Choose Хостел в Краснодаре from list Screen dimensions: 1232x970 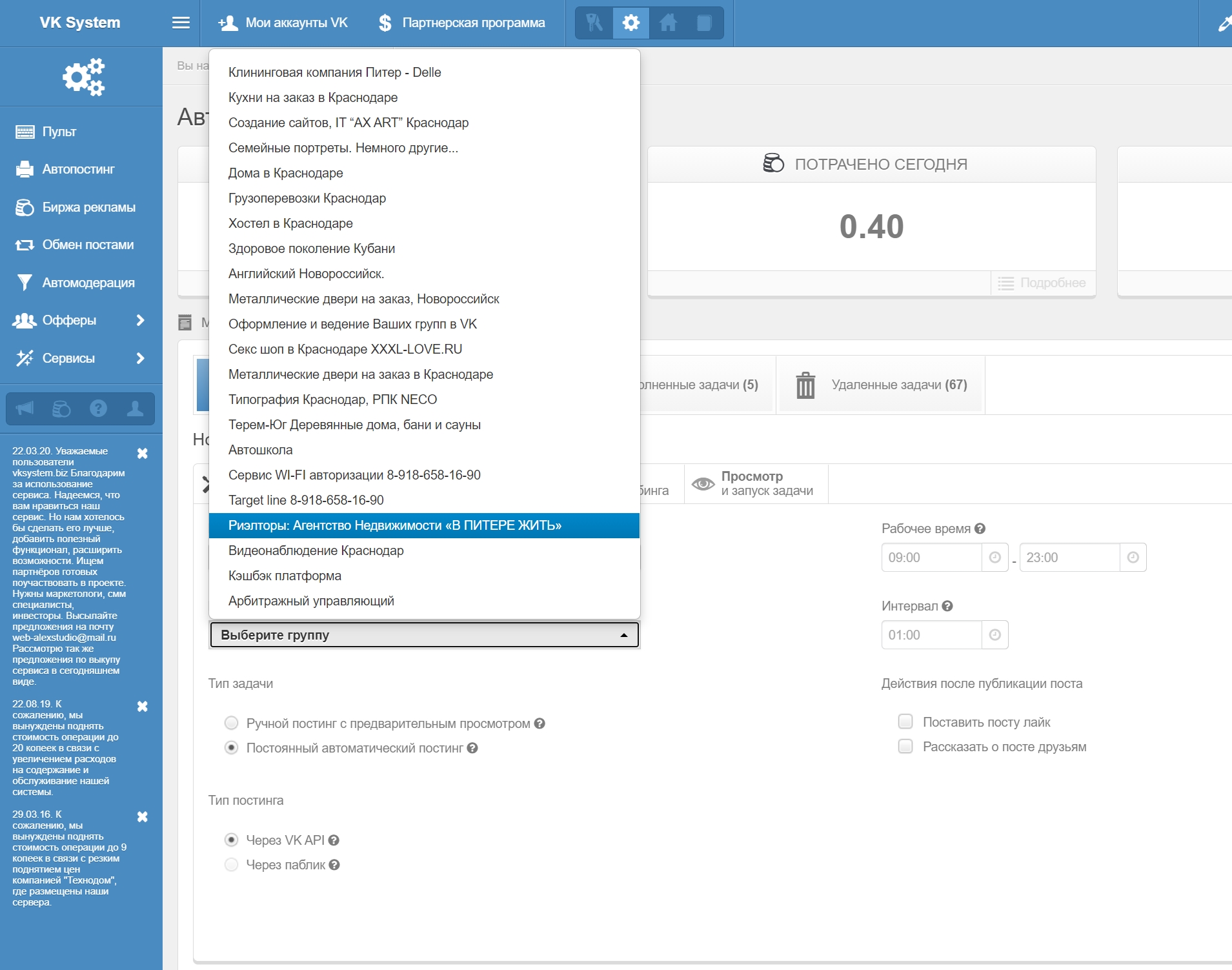(x=424, y=223)
